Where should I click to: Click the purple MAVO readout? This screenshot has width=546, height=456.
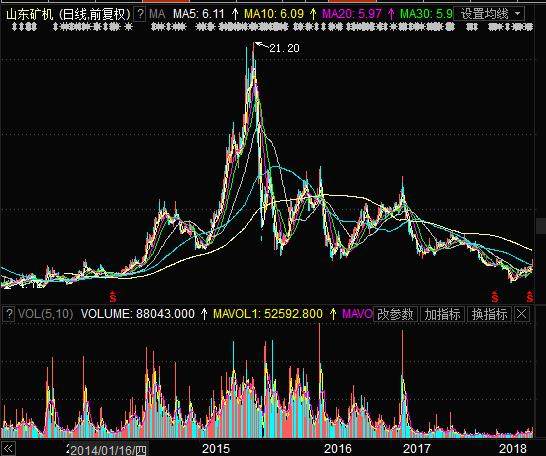pyautogui.click(x=357, y=314)
